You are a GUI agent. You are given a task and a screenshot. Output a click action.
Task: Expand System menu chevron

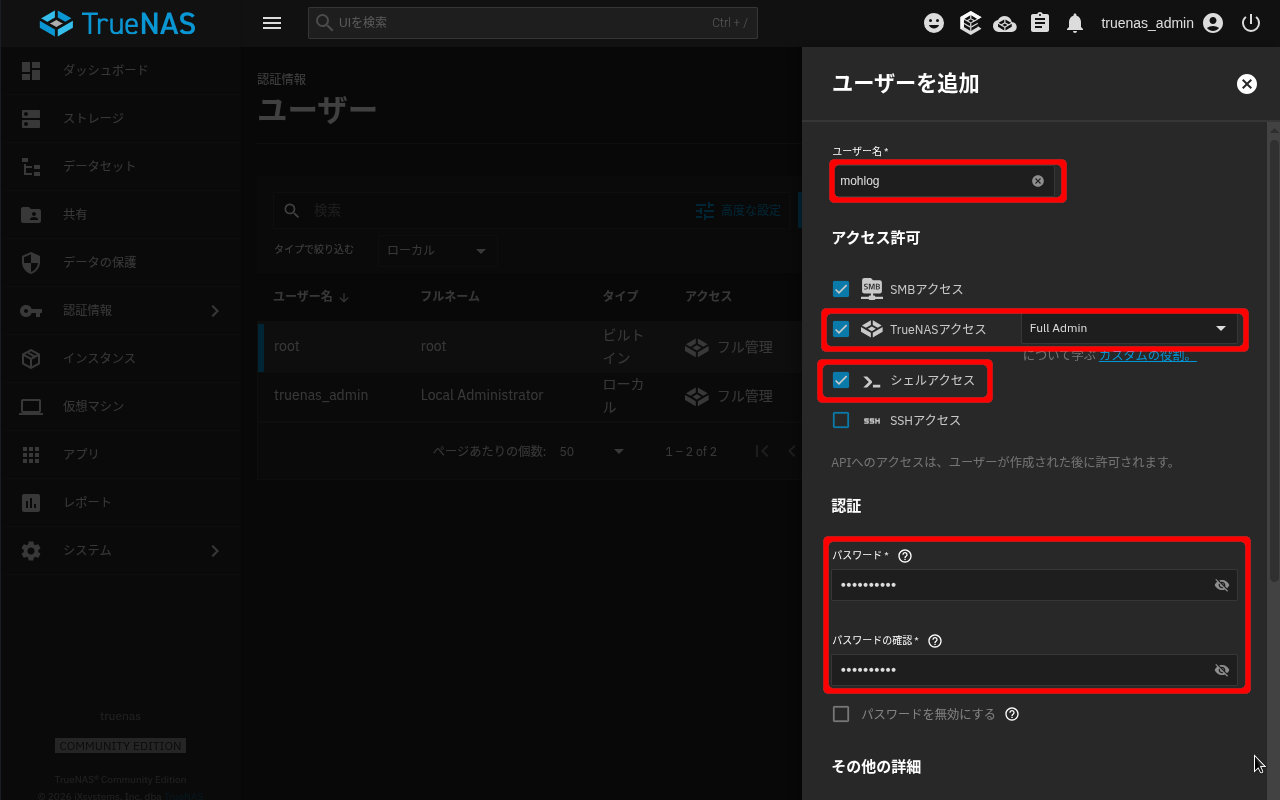tap(215, 551)
